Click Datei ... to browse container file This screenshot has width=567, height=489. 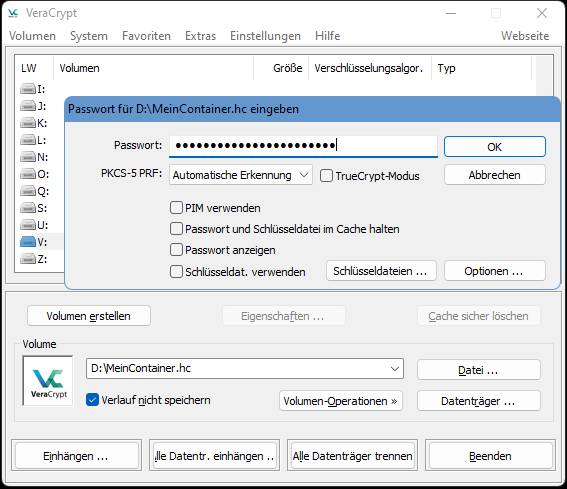point(479,370)
